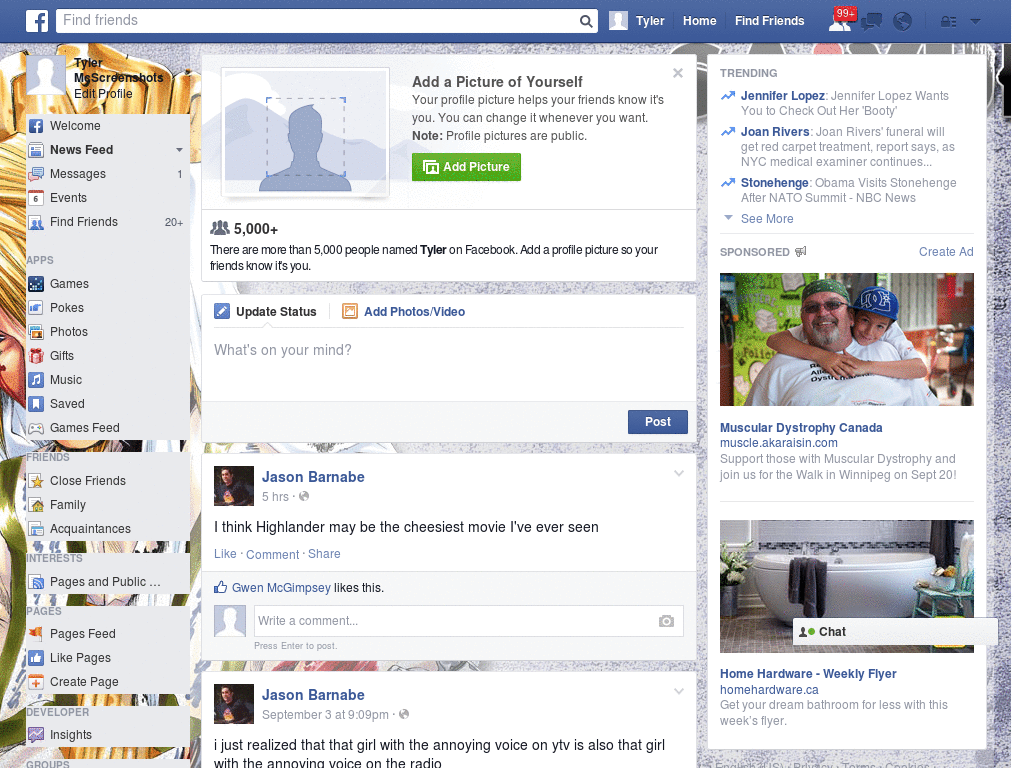The height and width of the screenshot is (768, 1024).
Task: Open the Muscular Dystrophy Canada ad image
Action: click(846, 340)
